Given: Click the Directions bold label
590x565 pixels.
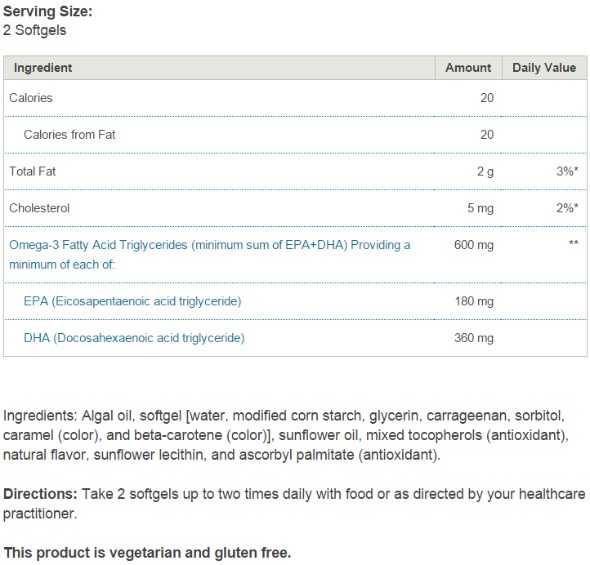Looking at the screenshot, I should pyautogui.click(x=40, y=494).
